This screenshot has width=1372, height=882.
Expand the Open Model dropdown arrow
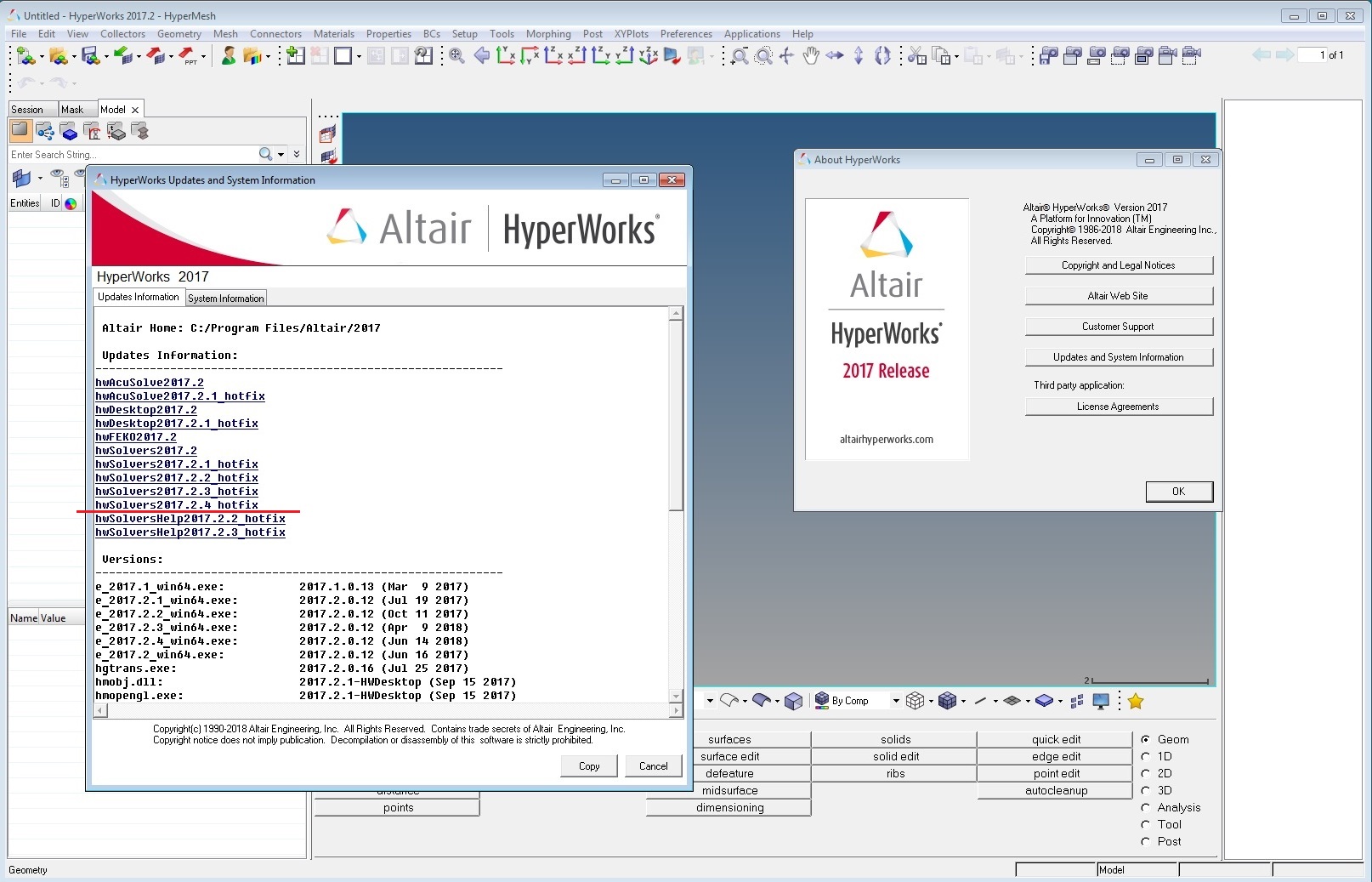pyautogui.click(x=74, y=57)
